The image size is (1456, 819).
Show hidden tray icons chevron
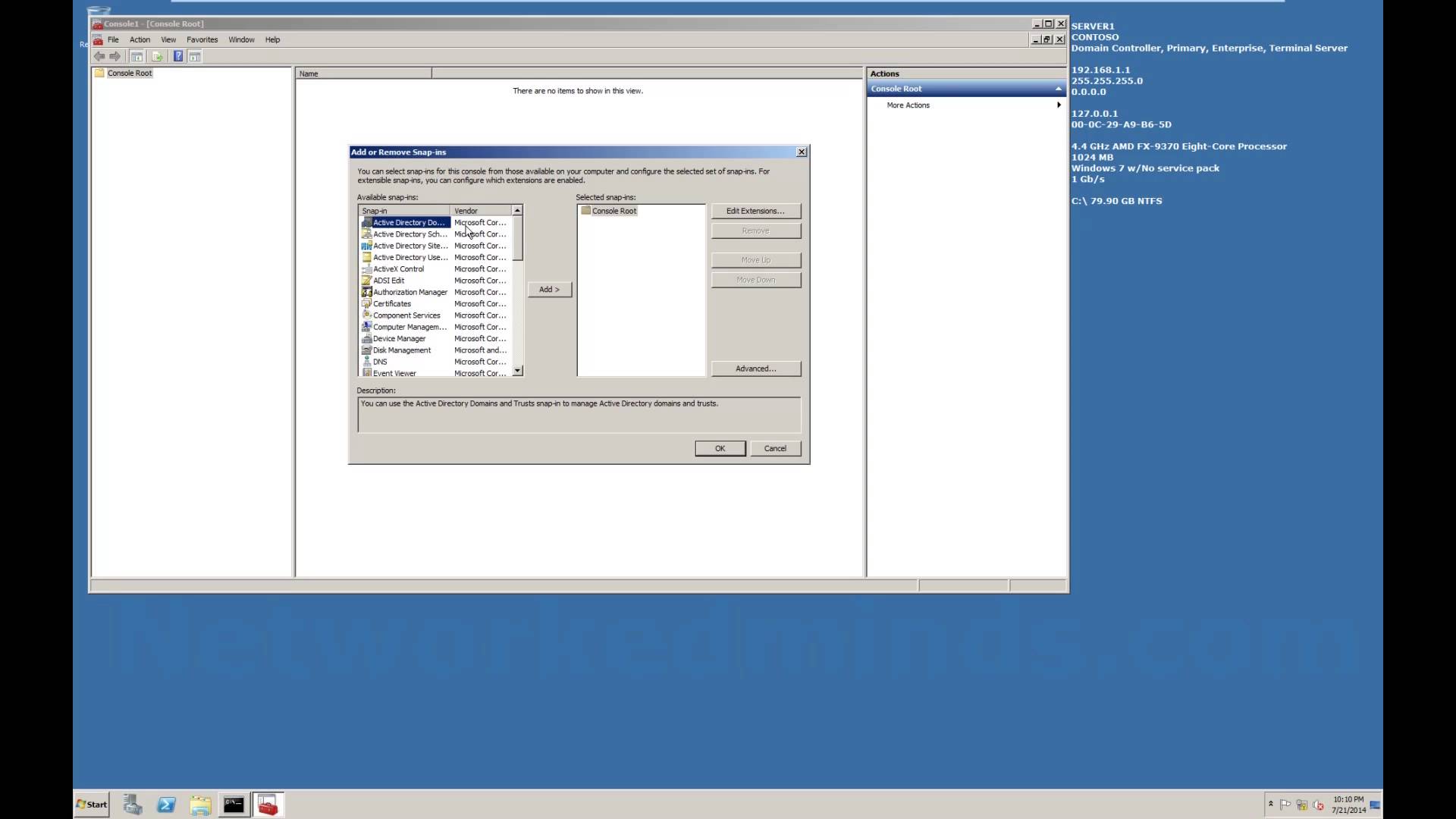point(1270,804)
